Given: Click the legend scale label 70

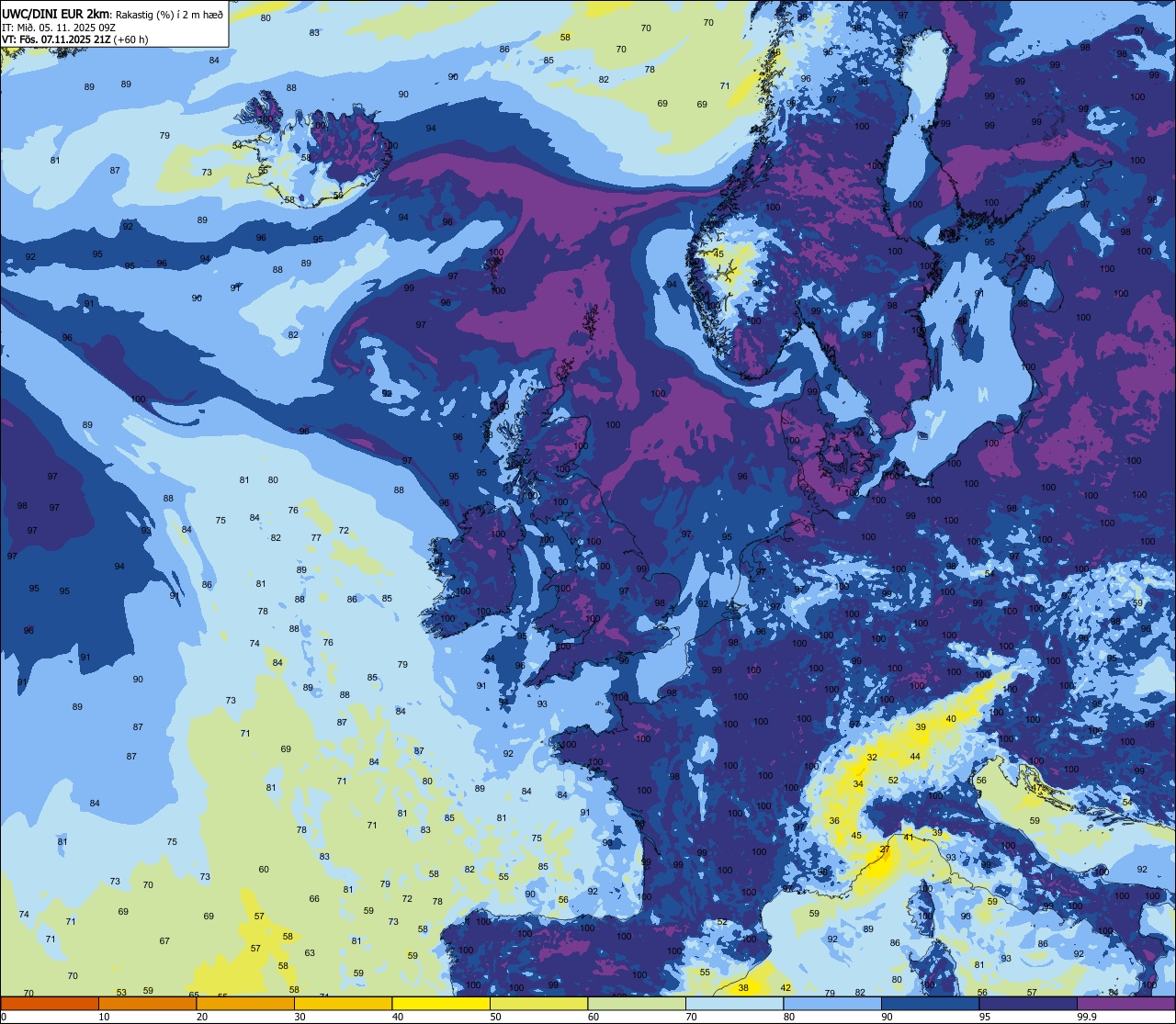Looking at the screenshot, I should point(691,1017).
